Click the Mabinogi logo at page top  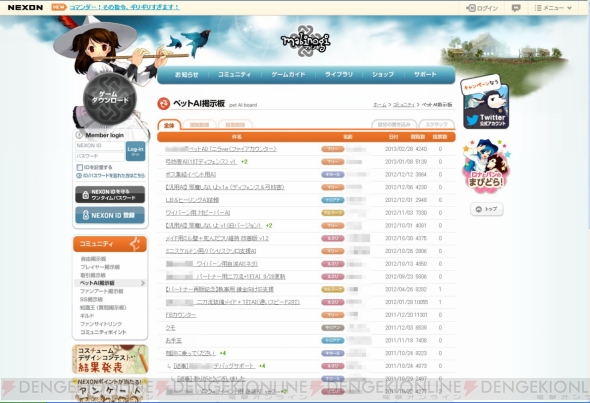305,41
